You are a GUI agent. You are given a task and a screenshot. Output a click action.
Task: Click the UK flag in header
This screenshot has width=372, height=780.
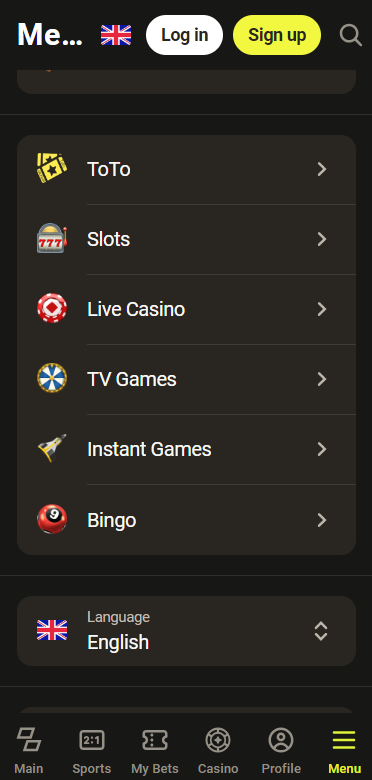point(116,35)
